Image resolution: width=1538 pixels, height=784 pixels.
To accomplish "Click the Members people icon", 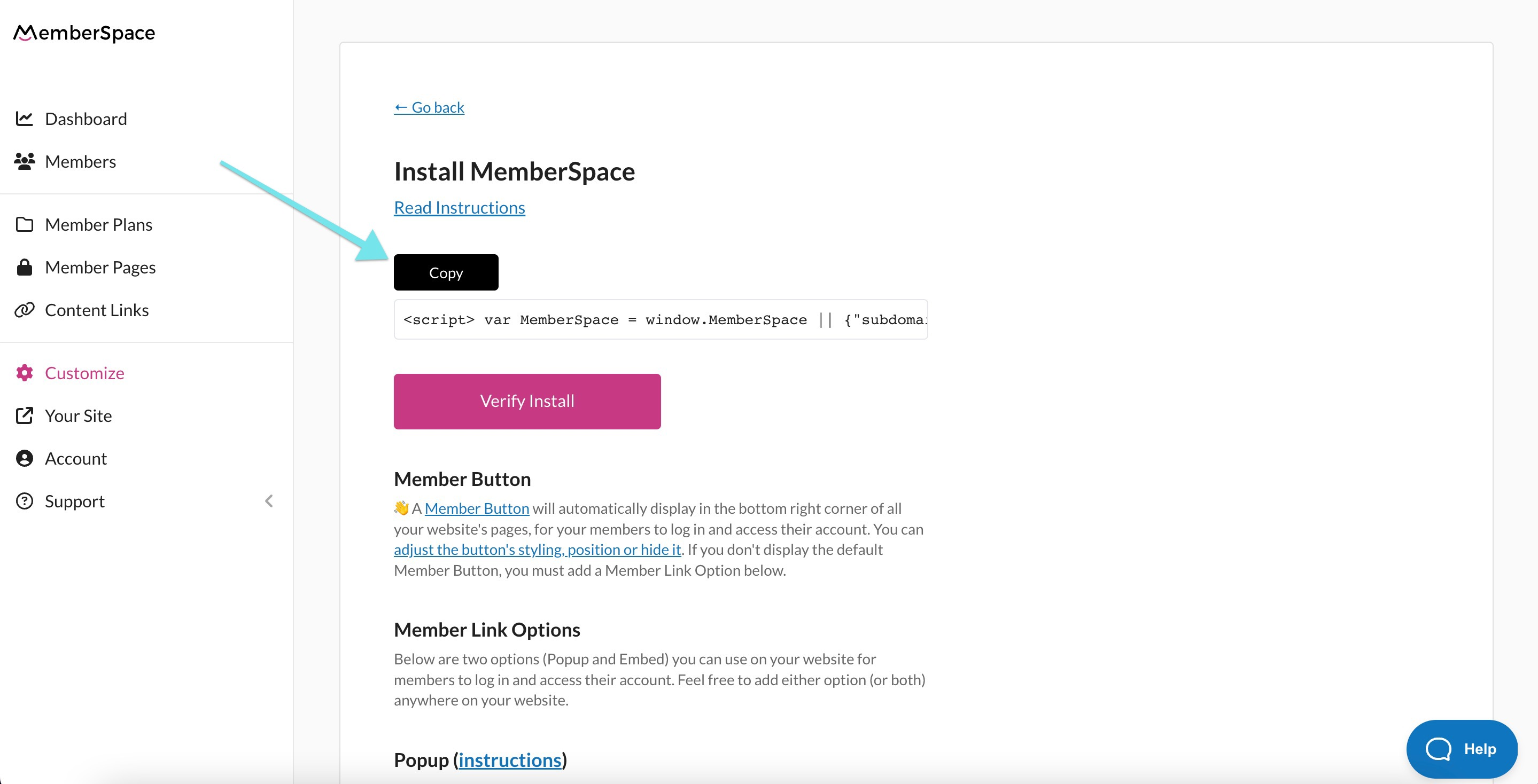I will click(x=25, y=161).
